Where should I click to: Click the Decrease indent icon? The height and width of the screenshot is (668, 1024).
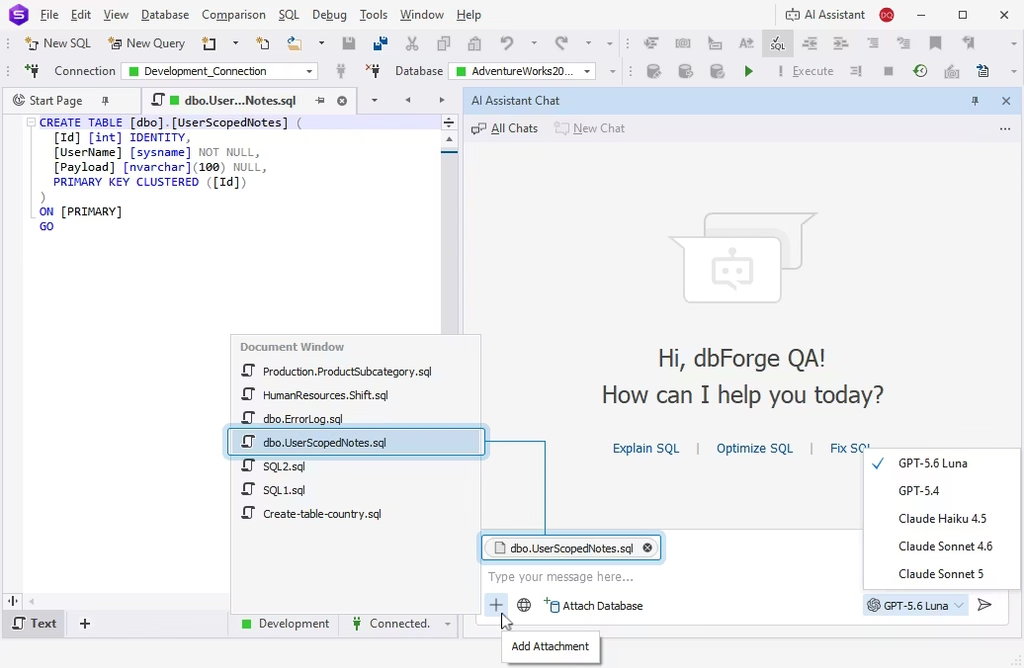coord(809,43)
